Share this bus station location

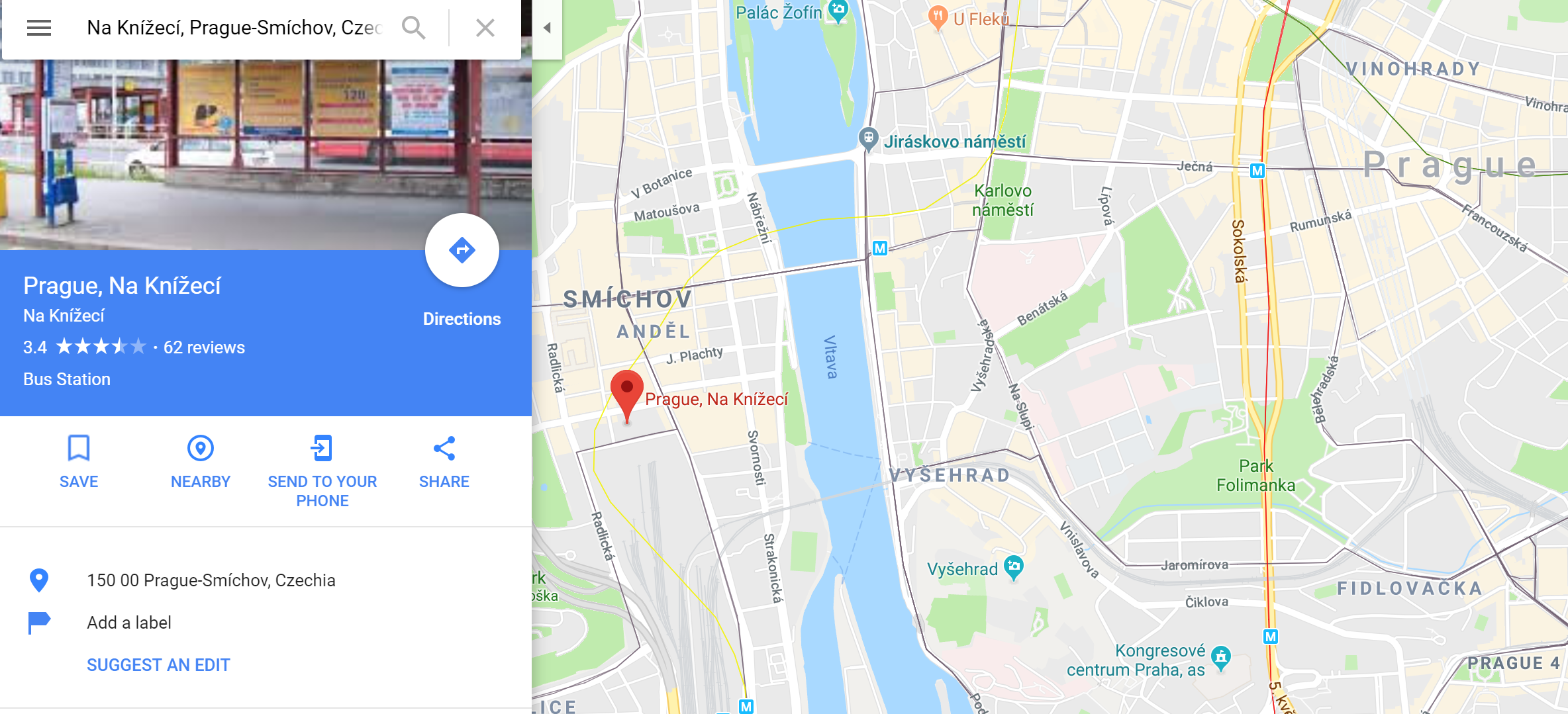pyautogui.click(x=444, y=448)
